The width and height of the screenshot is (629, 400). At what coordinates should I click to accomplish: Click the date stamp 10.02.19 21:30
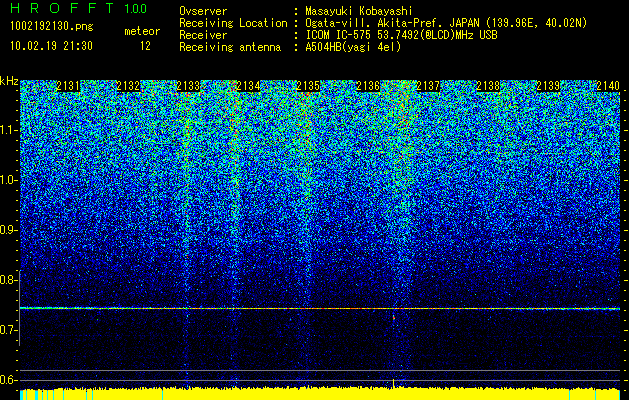click(51, 46)
